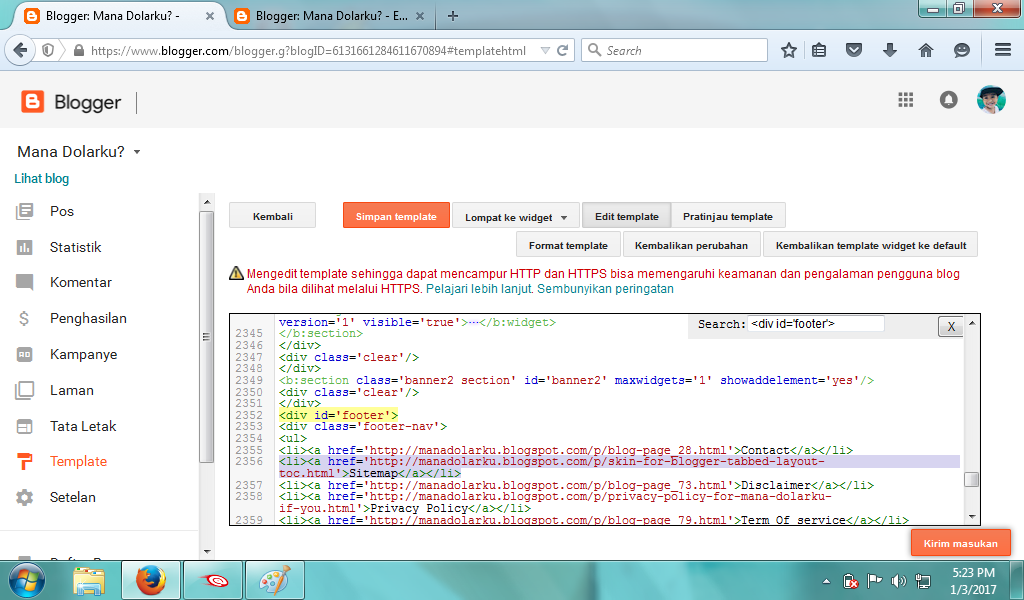The width and height of the screenshot is (1024, 600).
Task: Click the Edit template button
Action: click(x=626, y=215)
